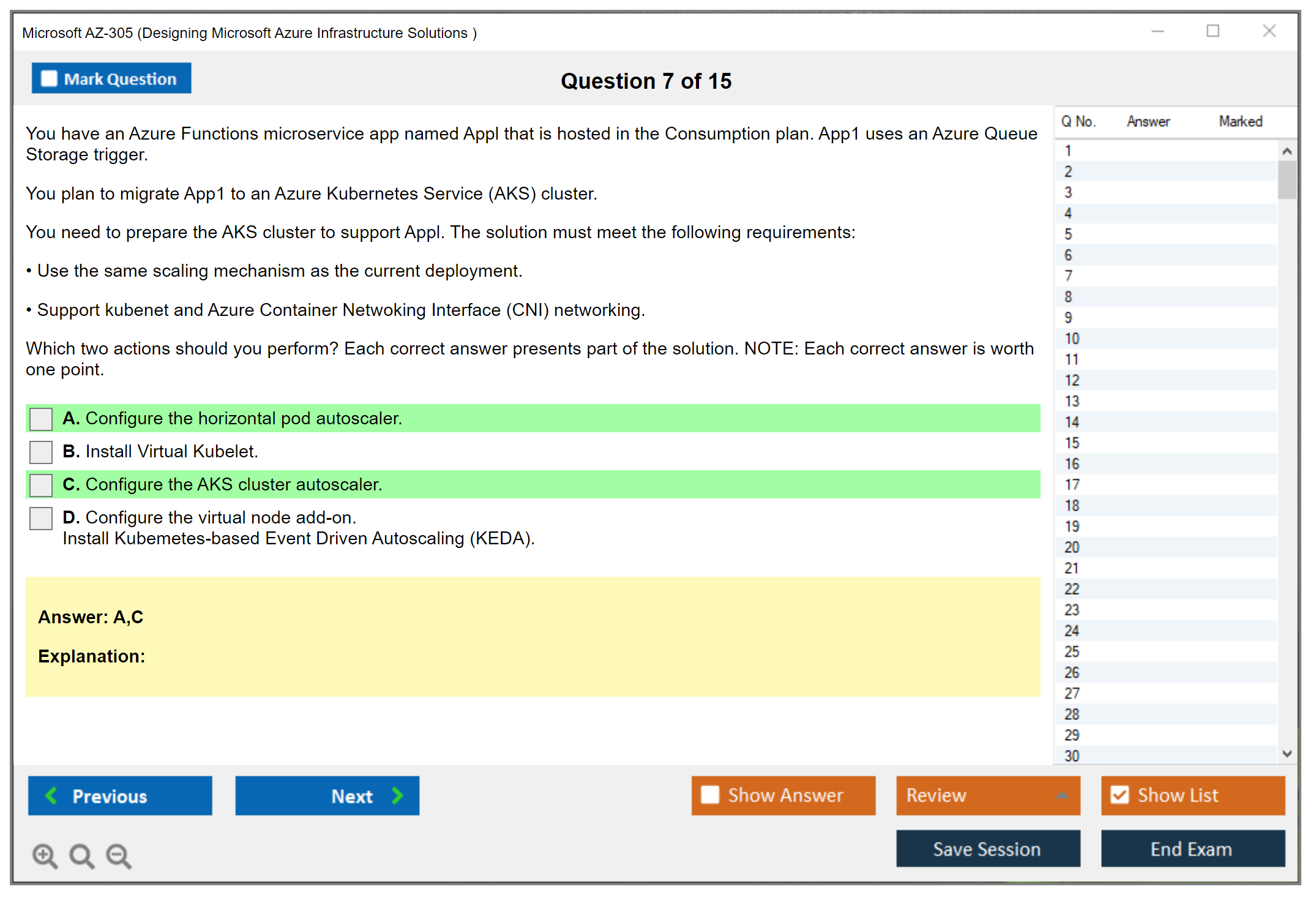Select question 12 in the list
The height and width of the screenshot is (900, 1316).
click(x=1072, y=380)
